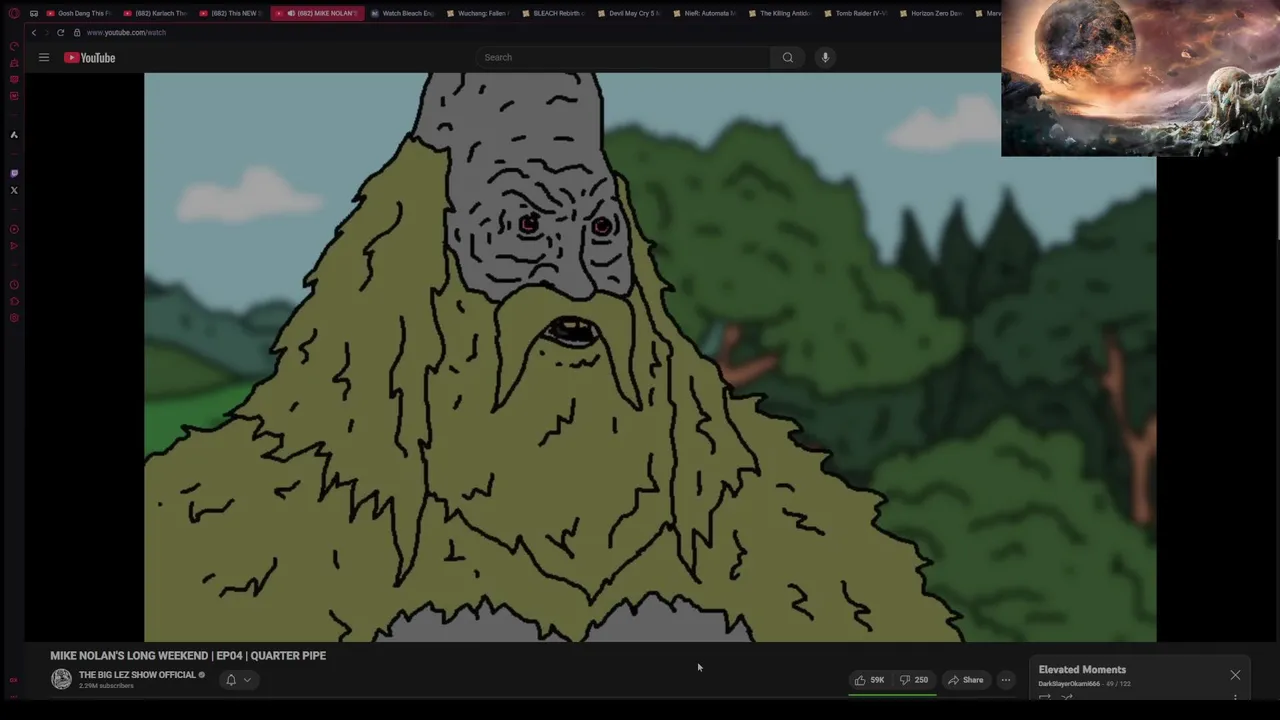
Task: Focus the YouTube Search field
Action: 624,57
